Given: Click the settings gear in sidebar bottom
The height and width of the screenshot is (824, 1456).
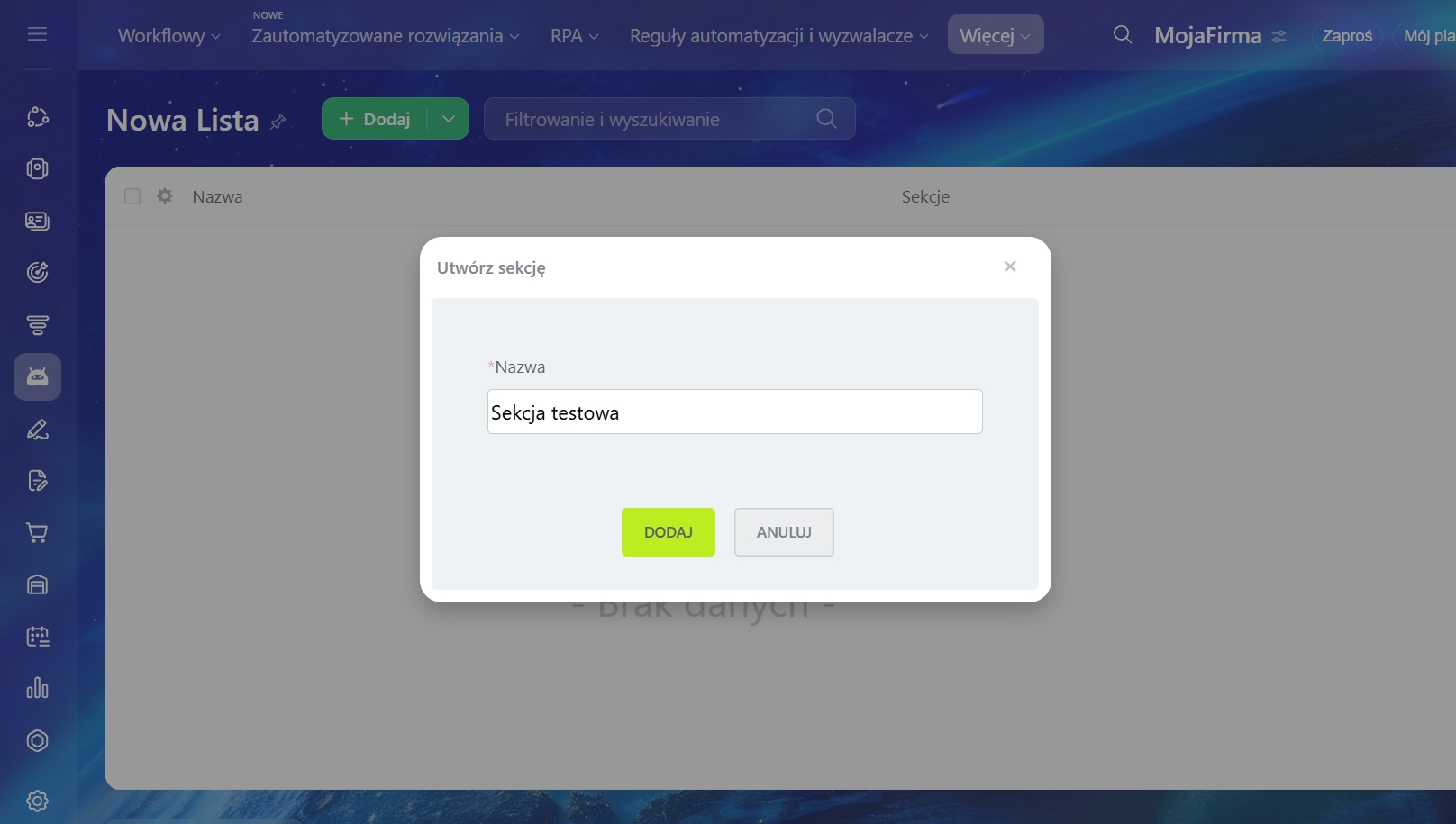Looking at the screenshot, I should pos(37,801).
